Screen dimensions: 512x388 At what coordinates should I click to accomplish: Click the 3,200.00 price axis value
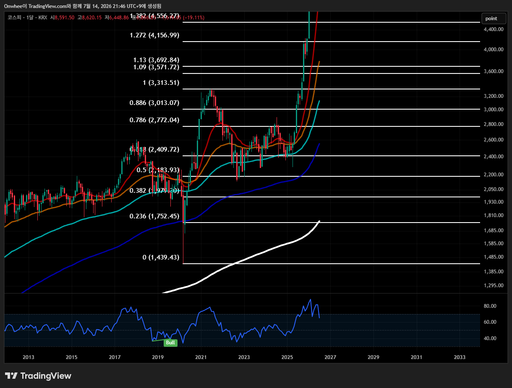[494, 96]
